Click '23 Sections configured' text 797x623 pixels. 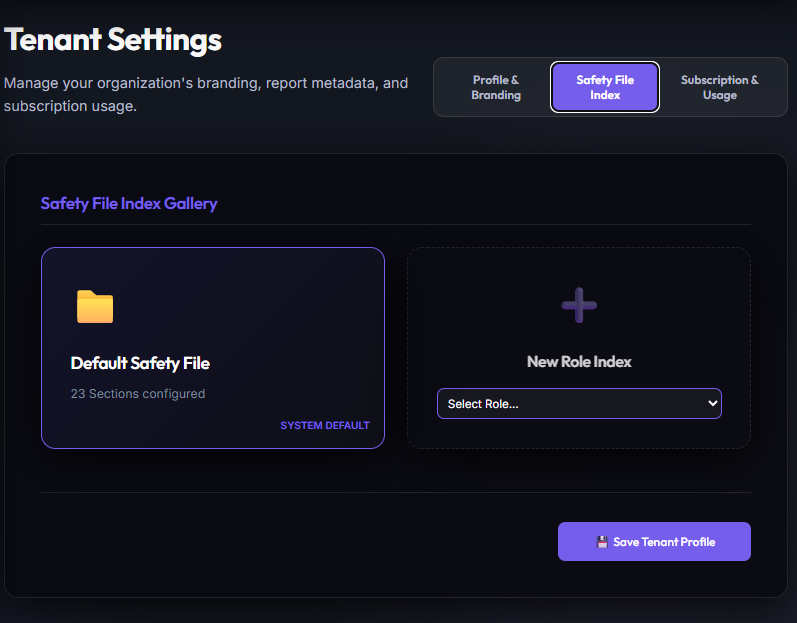[x=138, y=394]
